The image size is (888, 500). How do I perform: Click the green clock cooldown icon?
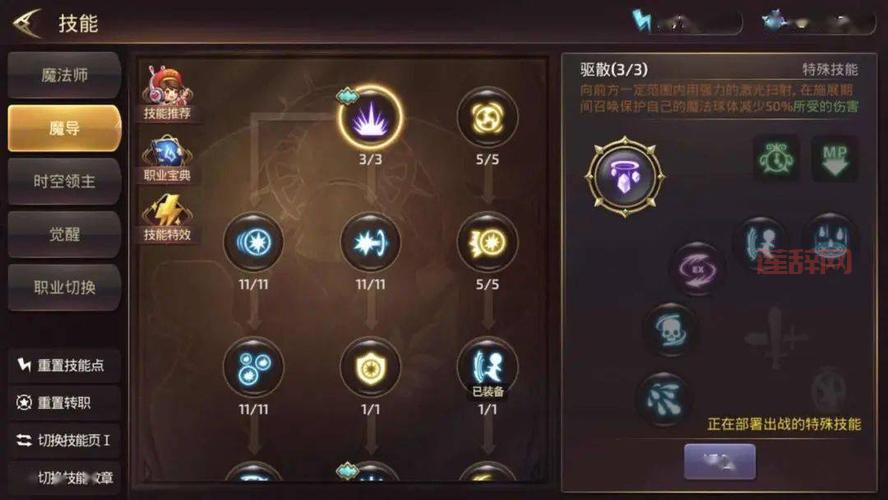776,159
